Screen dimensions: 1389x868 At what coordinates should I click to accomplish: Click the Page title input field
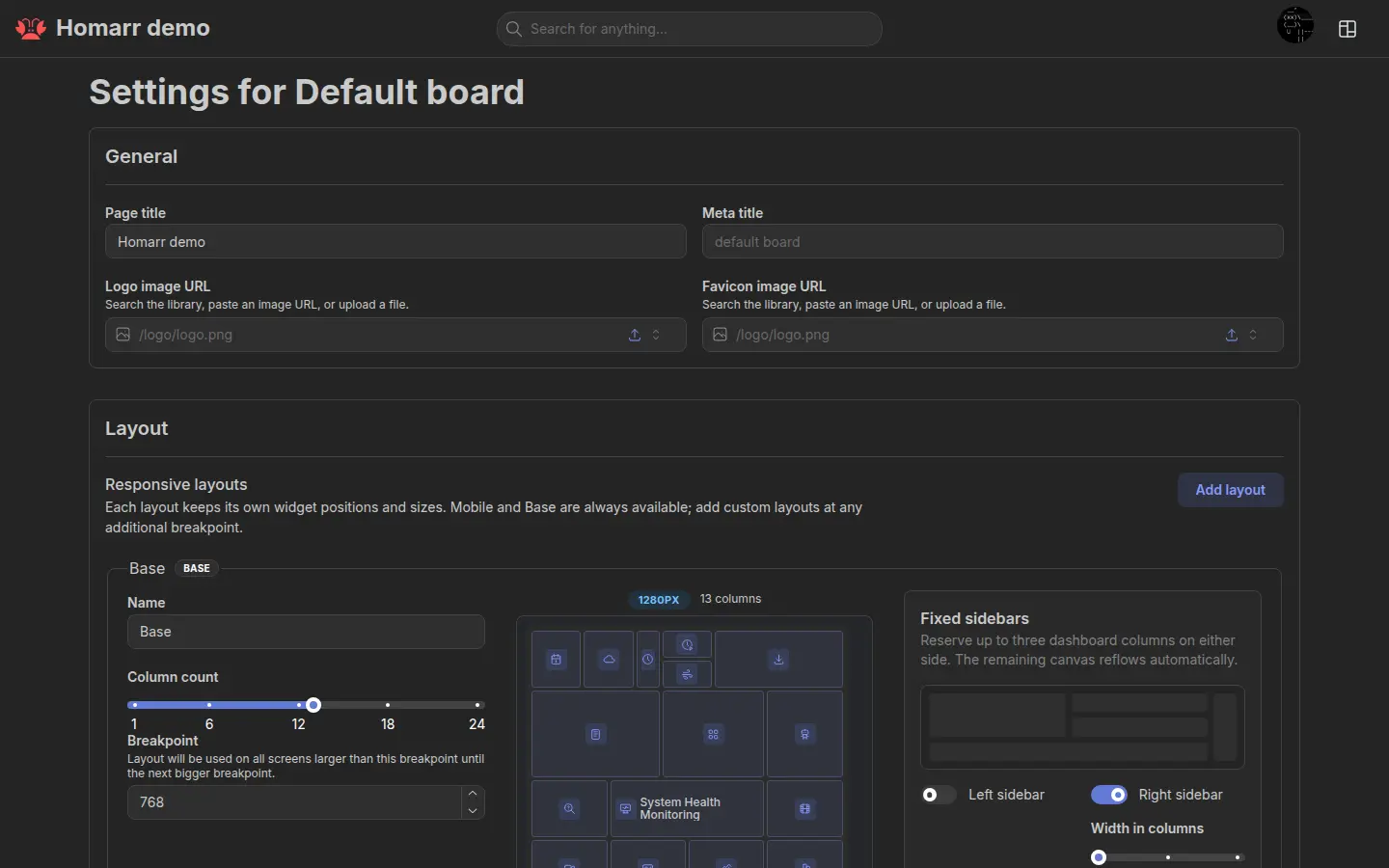coord(395,241)
